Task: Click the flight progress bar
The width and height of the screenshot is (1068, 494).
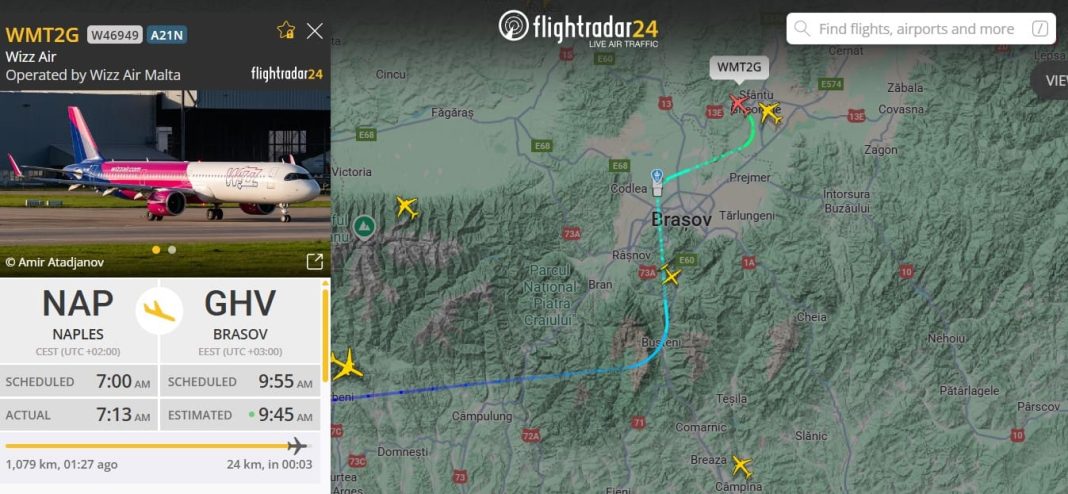Action: (x=156, y=446)
